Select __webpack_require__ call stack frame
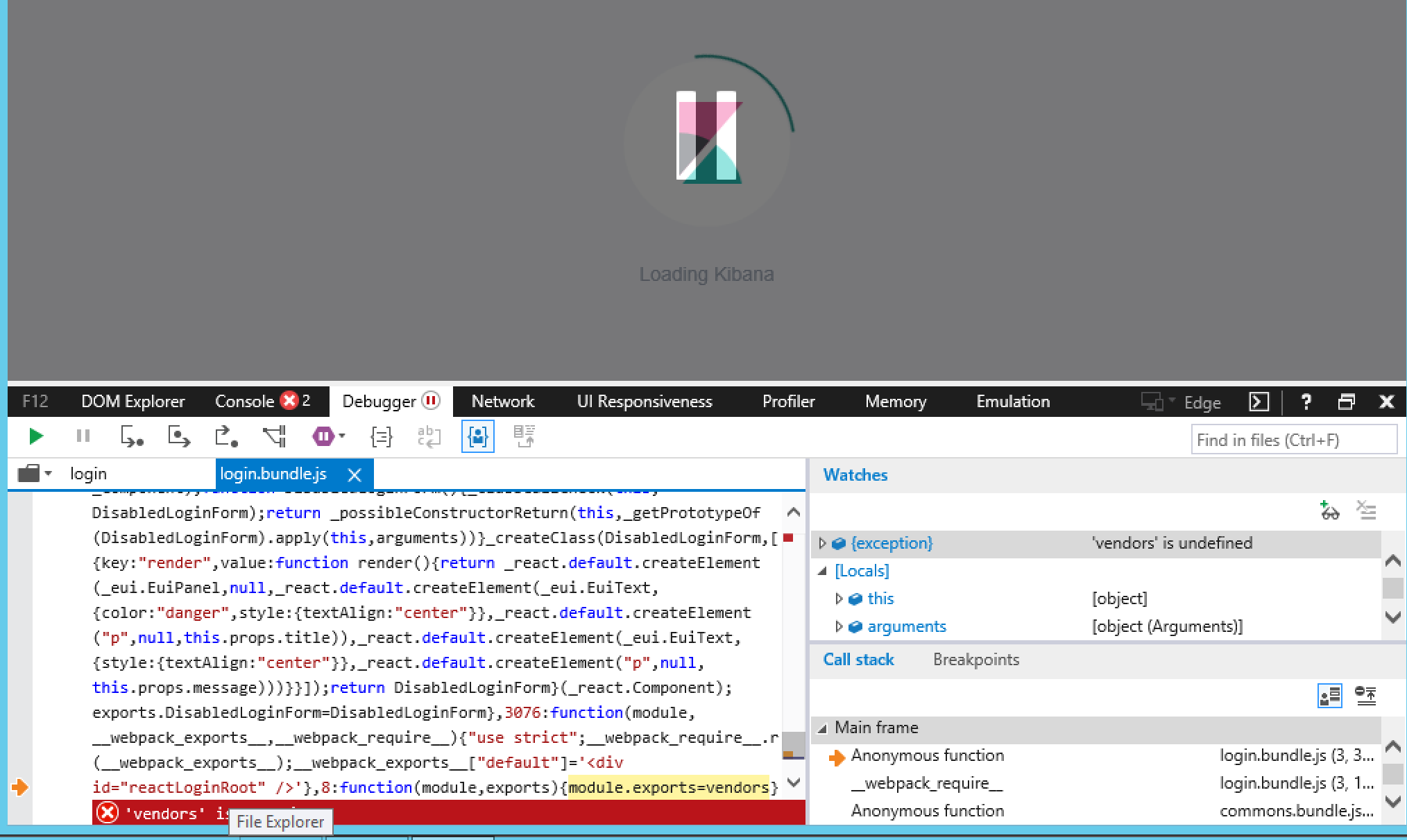 pos(926,783)
